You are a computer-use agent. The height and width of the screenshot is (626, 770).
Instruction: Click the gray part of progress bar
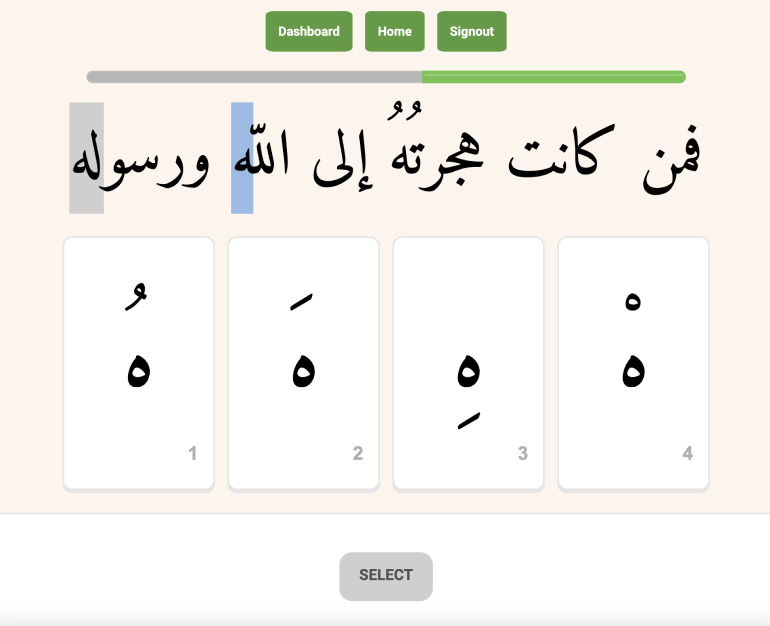[254, 77]
